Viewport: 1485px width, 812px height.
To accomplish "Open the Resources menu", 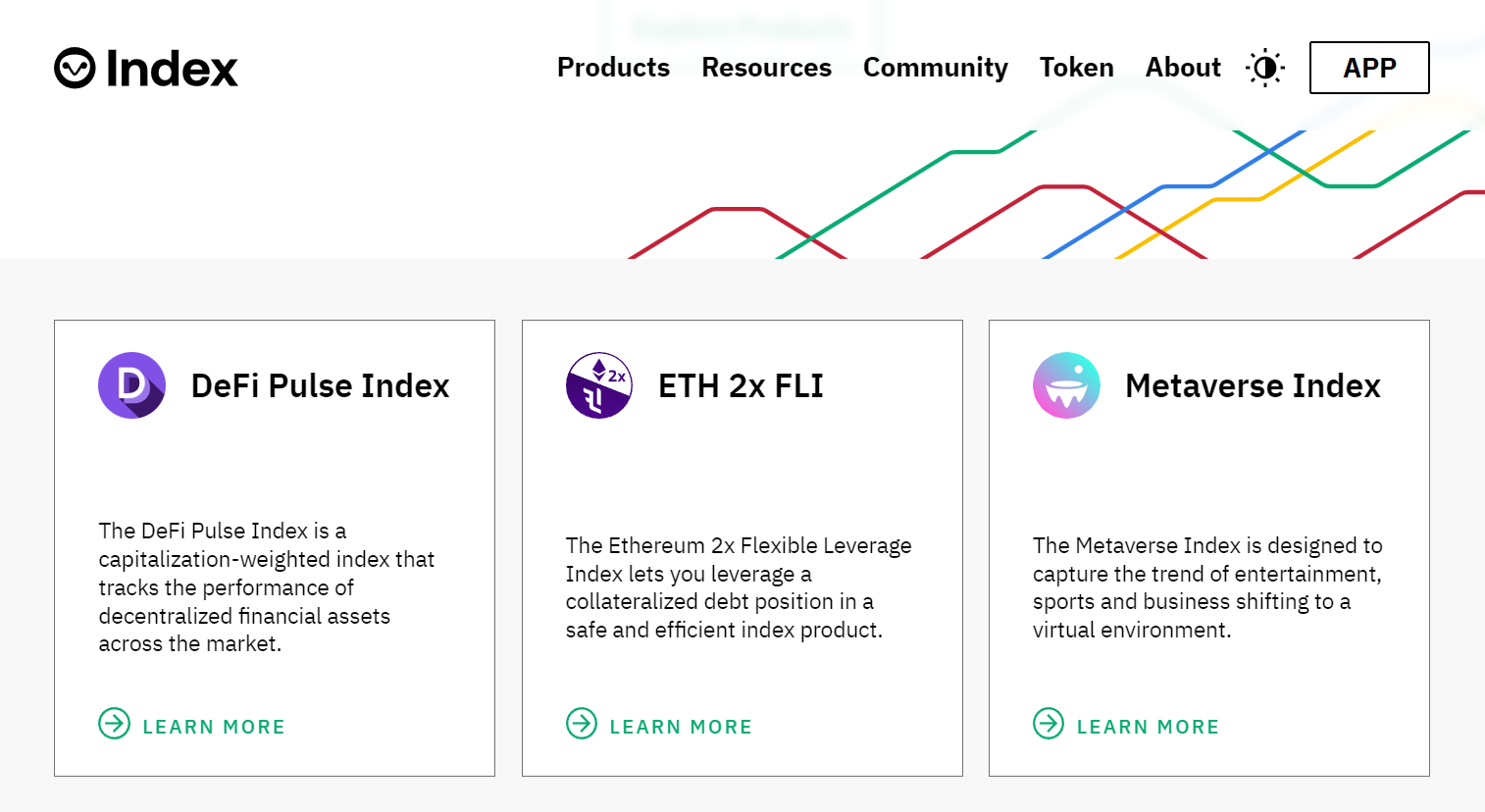I will click(x=766, y=67).
